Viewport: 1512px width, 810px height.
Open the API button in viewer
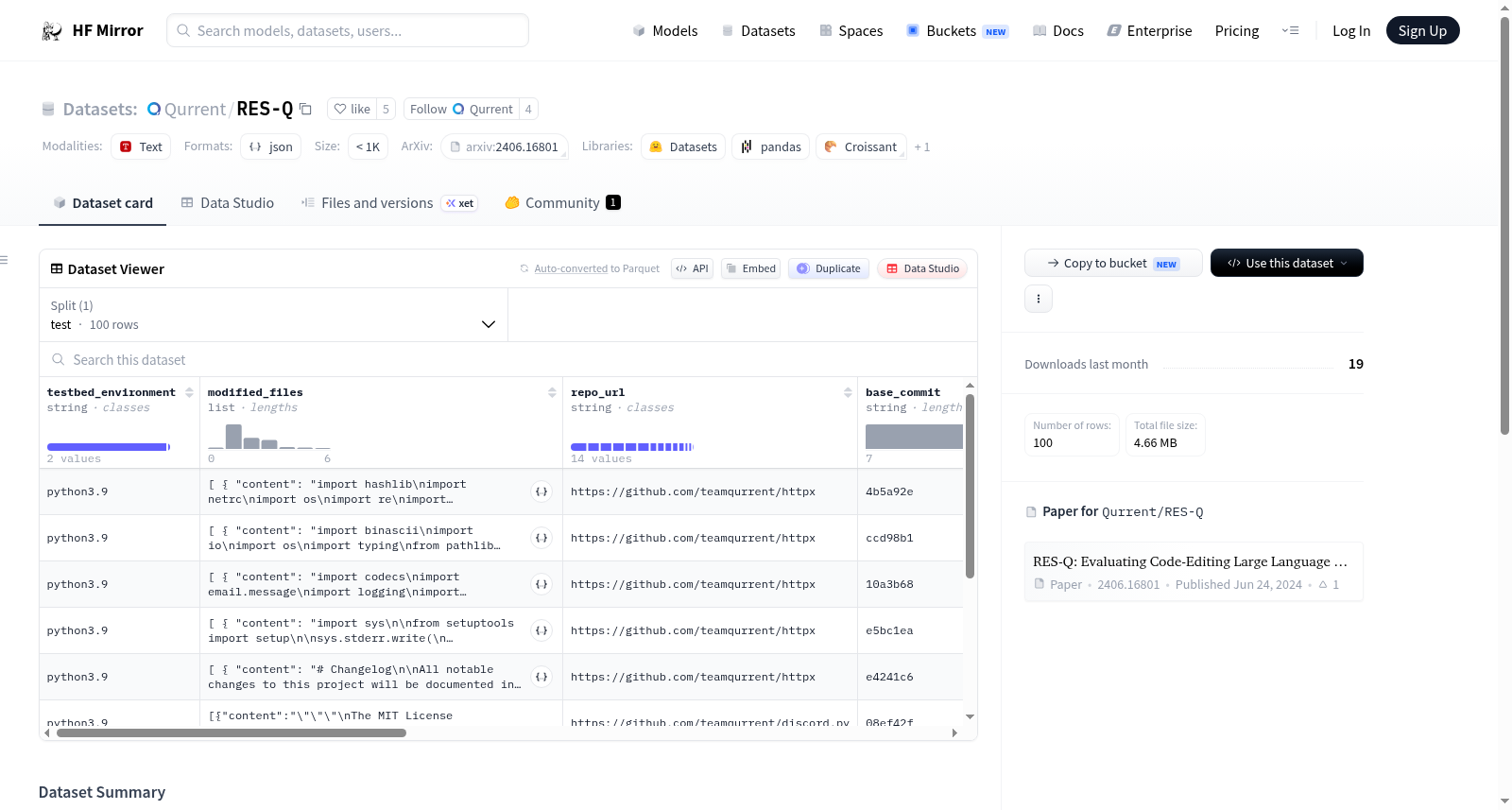pos(692,268)
